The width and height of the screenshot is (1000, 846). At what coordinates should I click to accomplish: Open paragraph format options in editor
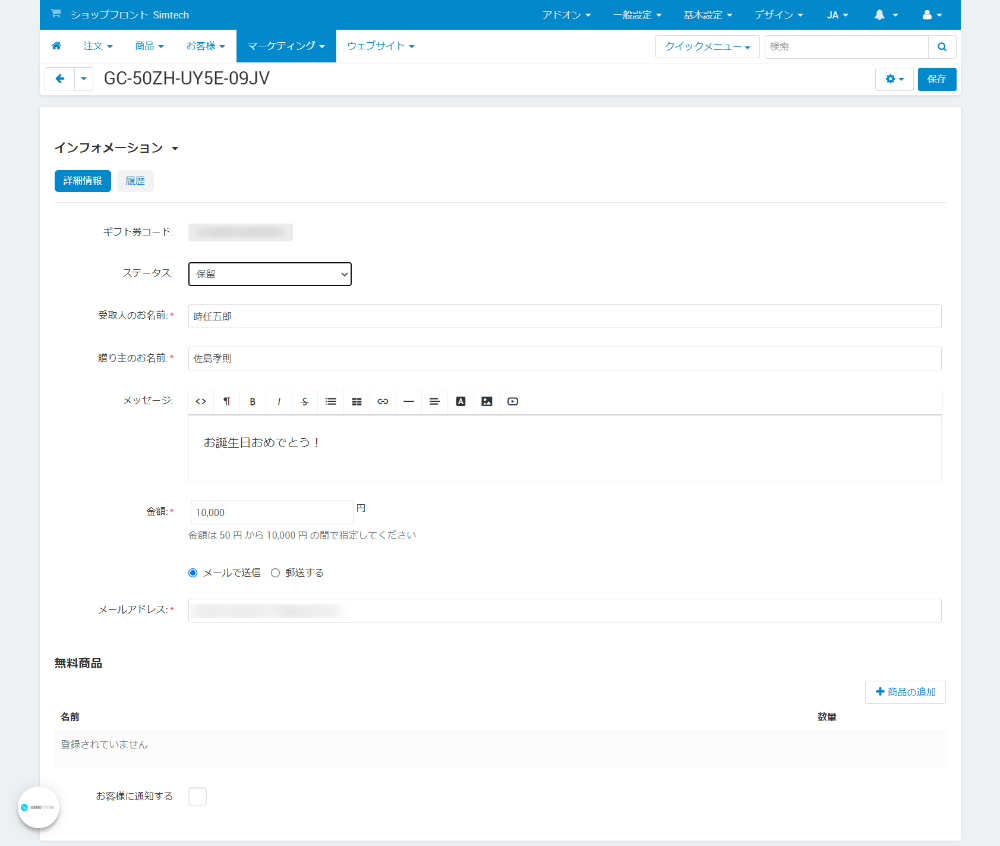pyautogui.click(x=226, y=402)
